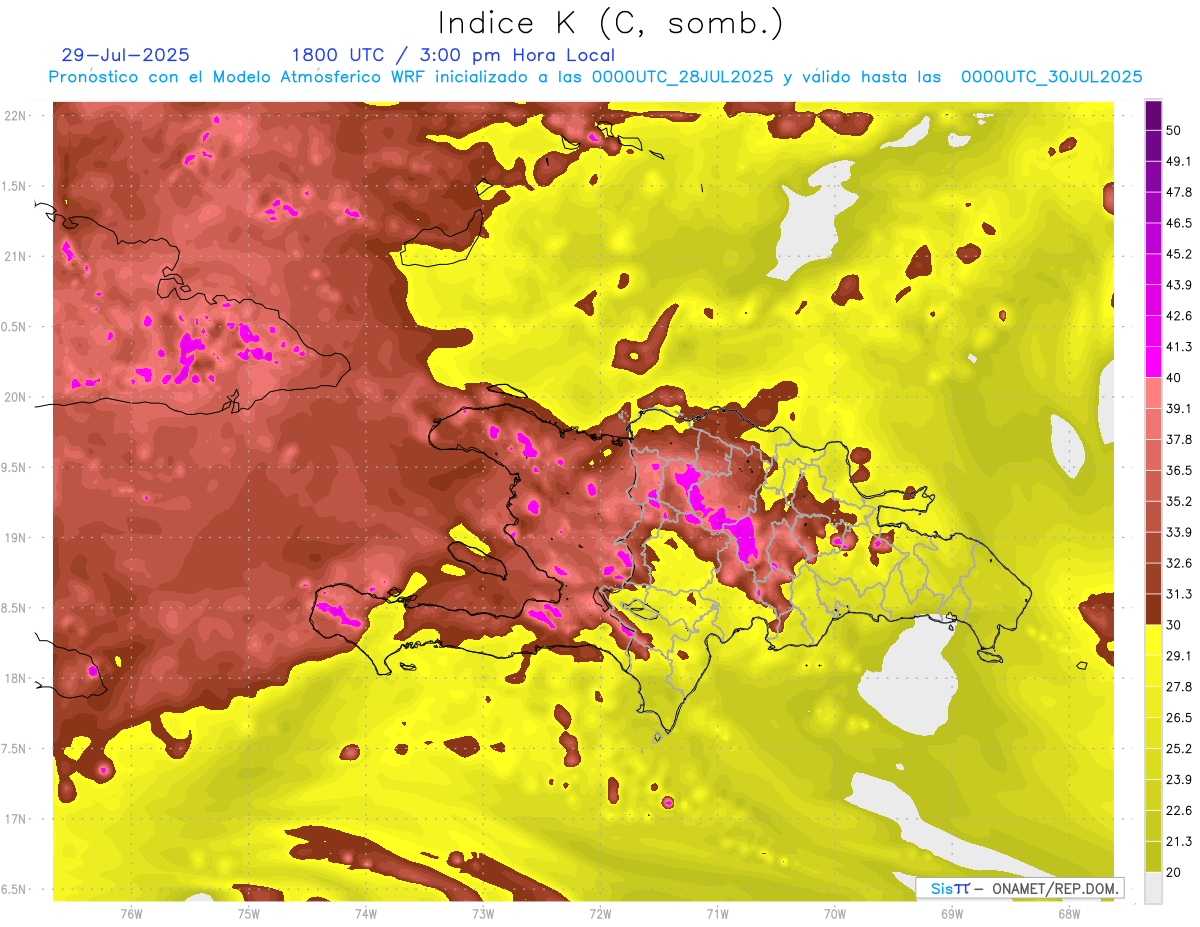Select the colorbar label "20" at the bottom
This screenshot has height=927, width=1200.
(x=1175, y=872)
